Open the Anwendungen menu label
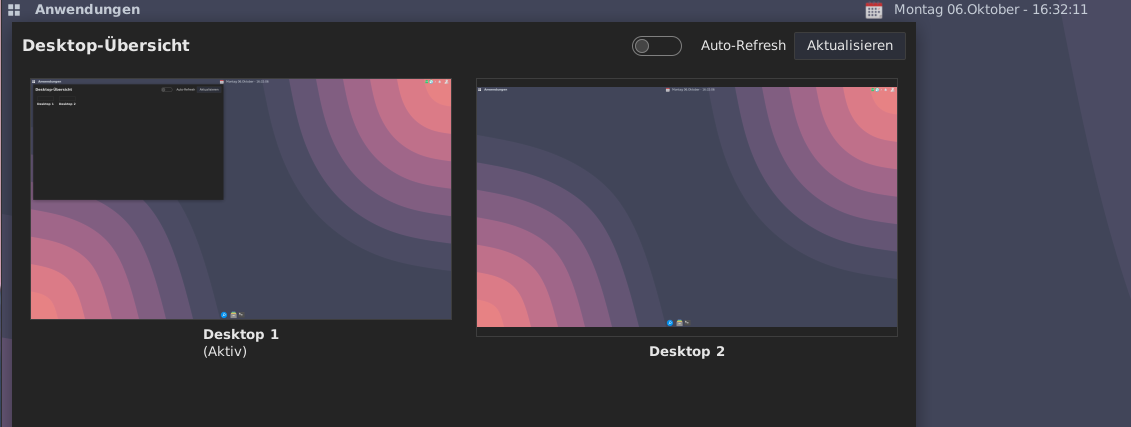 (x=87, y=10)
